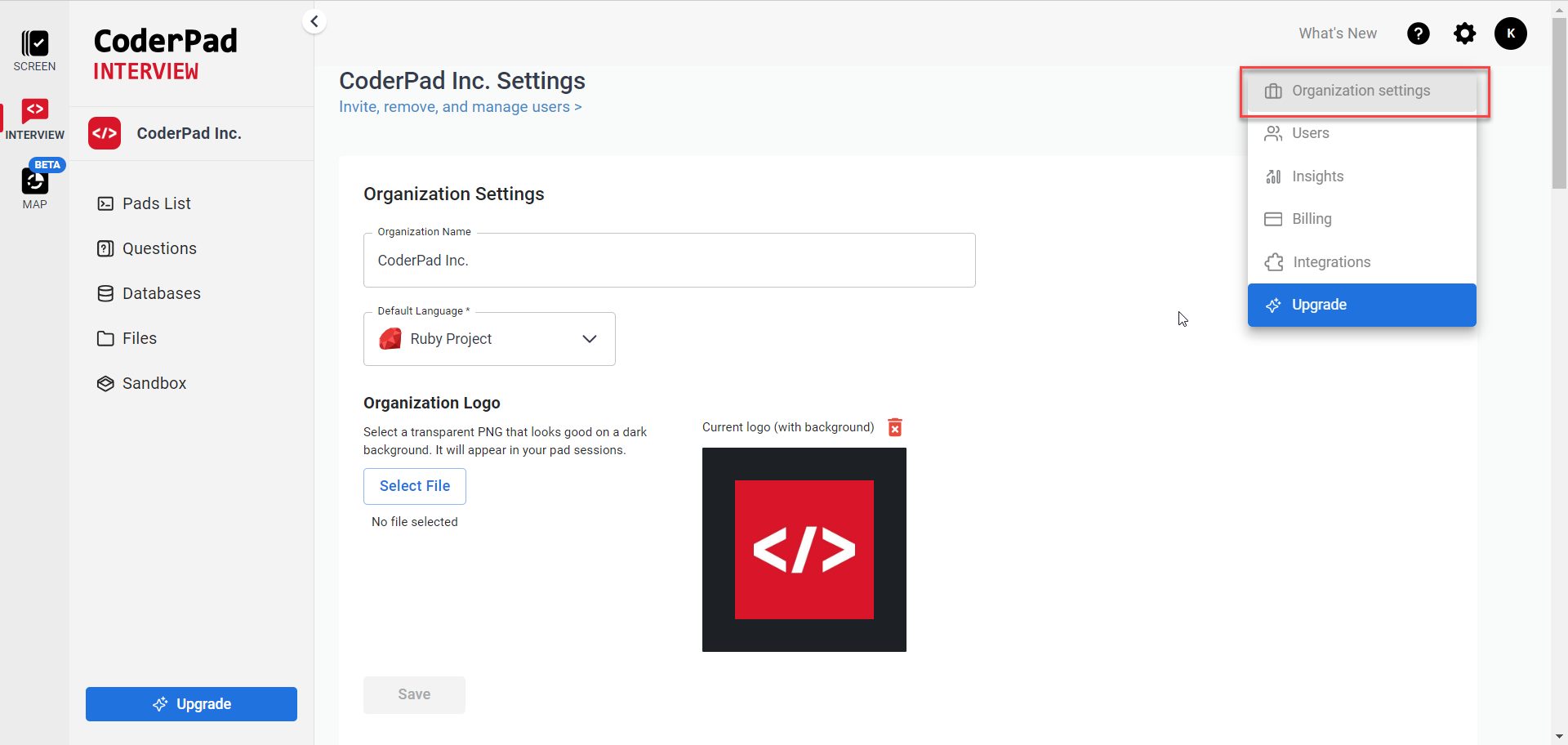The image size is (1568, 745).
Task: Choose Insights from the settings menu
Action: [1317, 176]
